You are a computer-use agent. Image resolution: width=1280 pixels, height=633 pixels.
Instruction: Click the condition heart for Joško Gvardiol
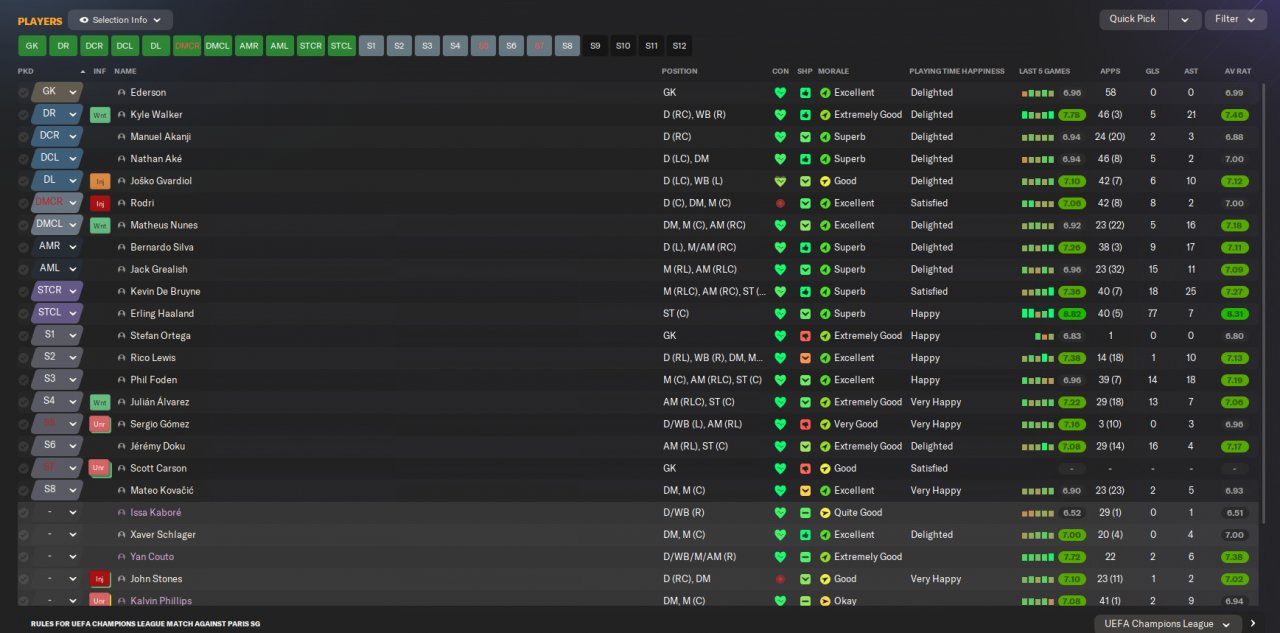click(780, 181)
